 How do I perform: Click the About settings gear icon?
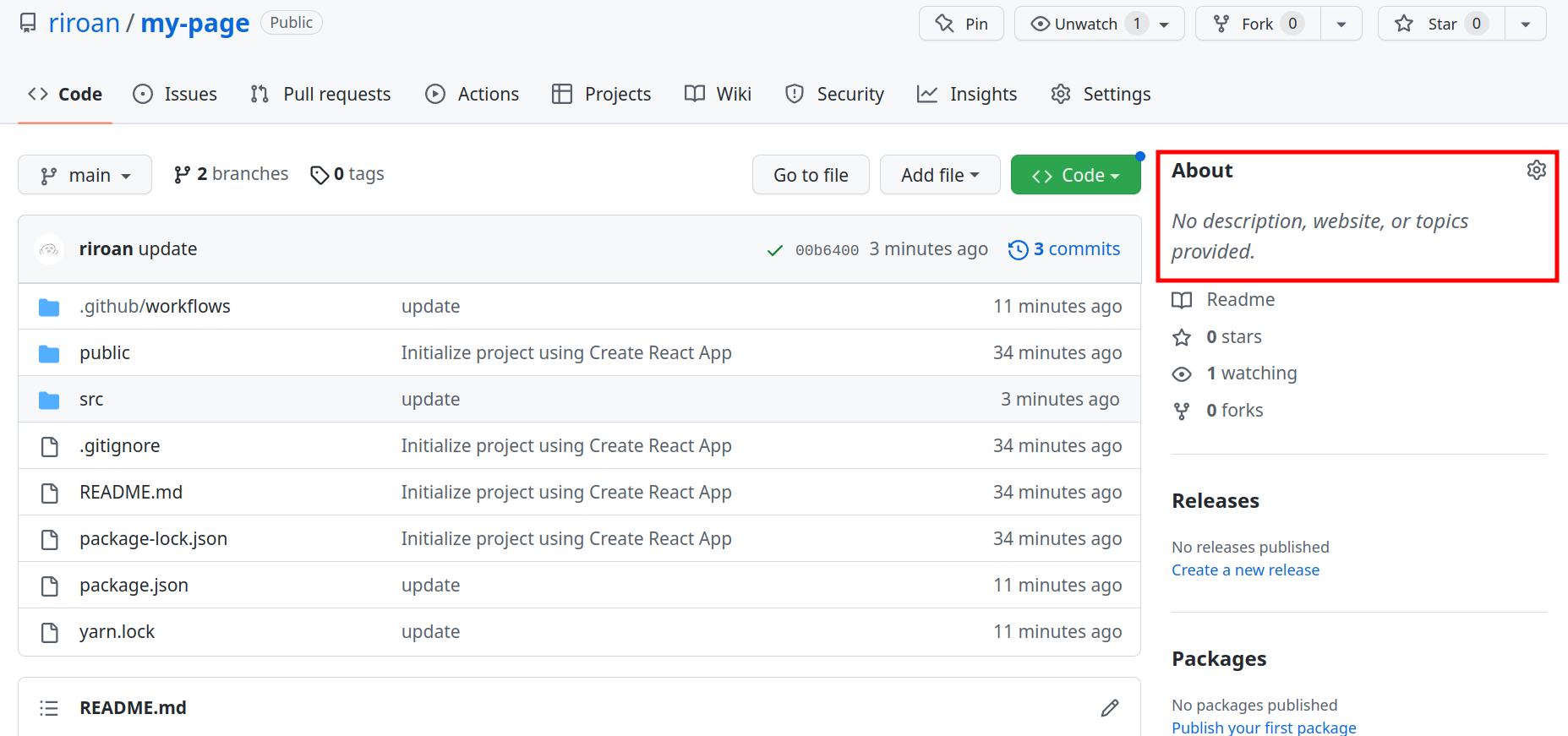(1536, 171)
